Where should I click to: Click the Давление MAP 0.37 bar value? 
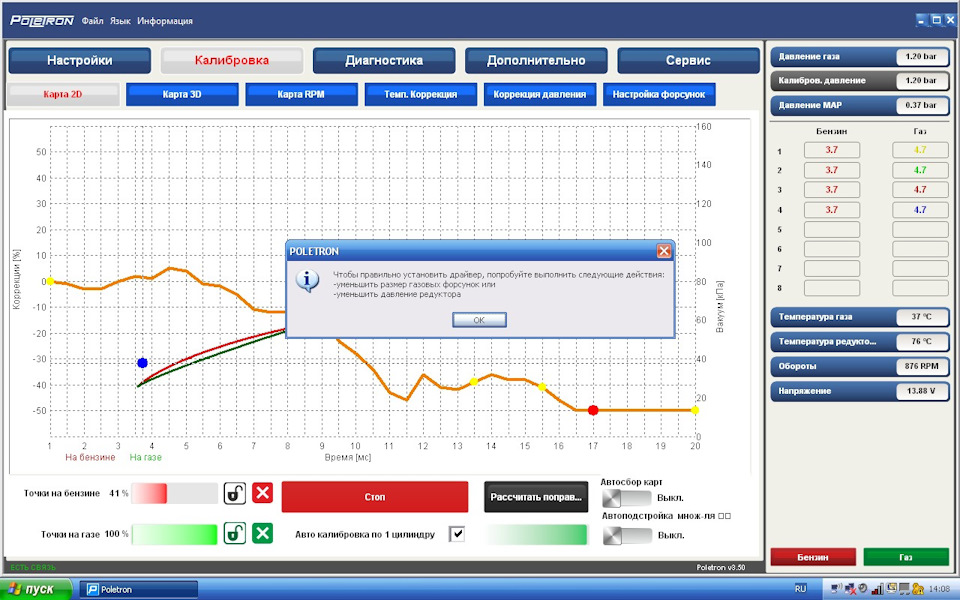point(921,105)
